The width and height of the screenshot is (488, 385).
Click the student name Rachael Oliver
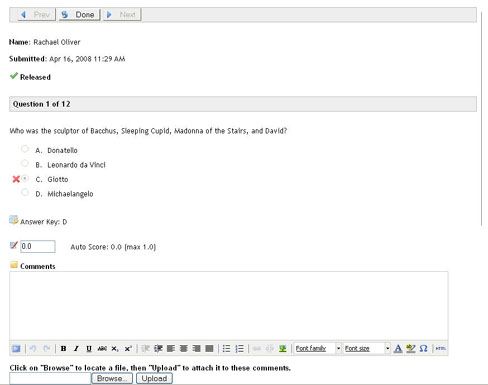[57, 42]
